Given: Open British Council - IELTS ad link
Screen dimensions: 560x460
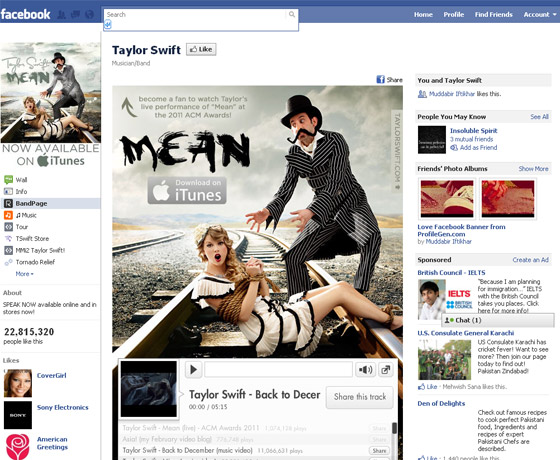Looking at the screenshot, I should (451, 272).
